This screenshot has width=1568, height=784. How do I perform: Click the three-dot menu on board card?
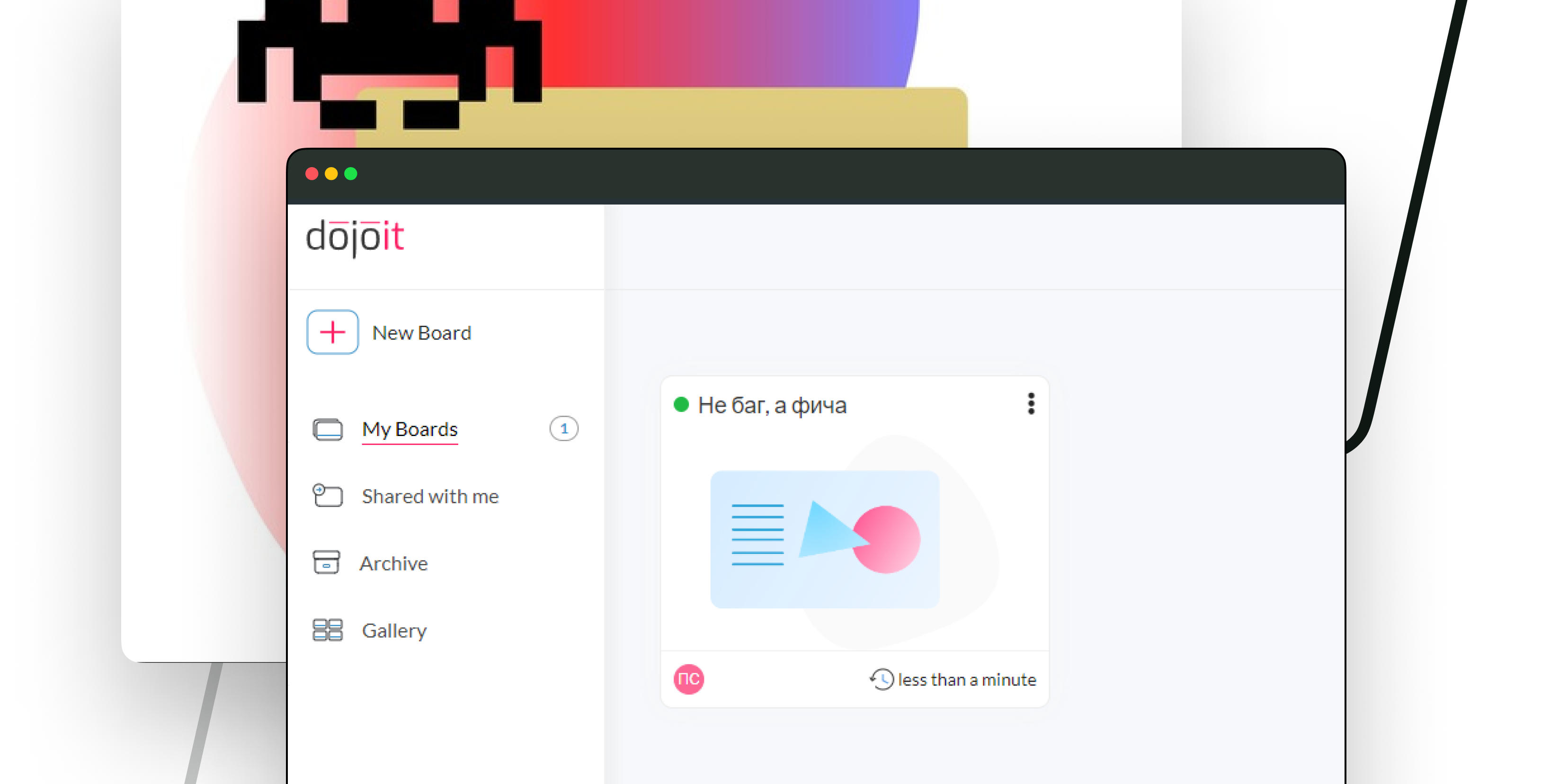point(1030,403)
